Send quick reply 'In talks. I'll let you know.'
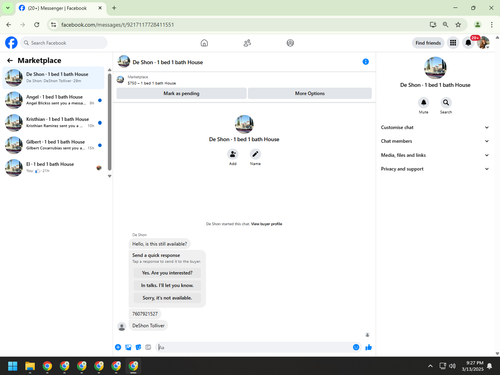Screen dimensions: 500x375 167,285
